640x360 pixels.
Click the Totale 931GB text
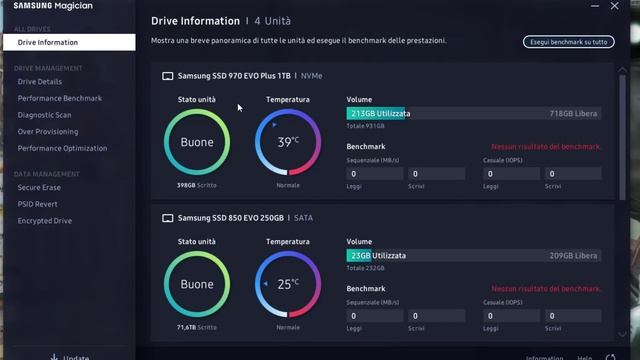(365, 126)
